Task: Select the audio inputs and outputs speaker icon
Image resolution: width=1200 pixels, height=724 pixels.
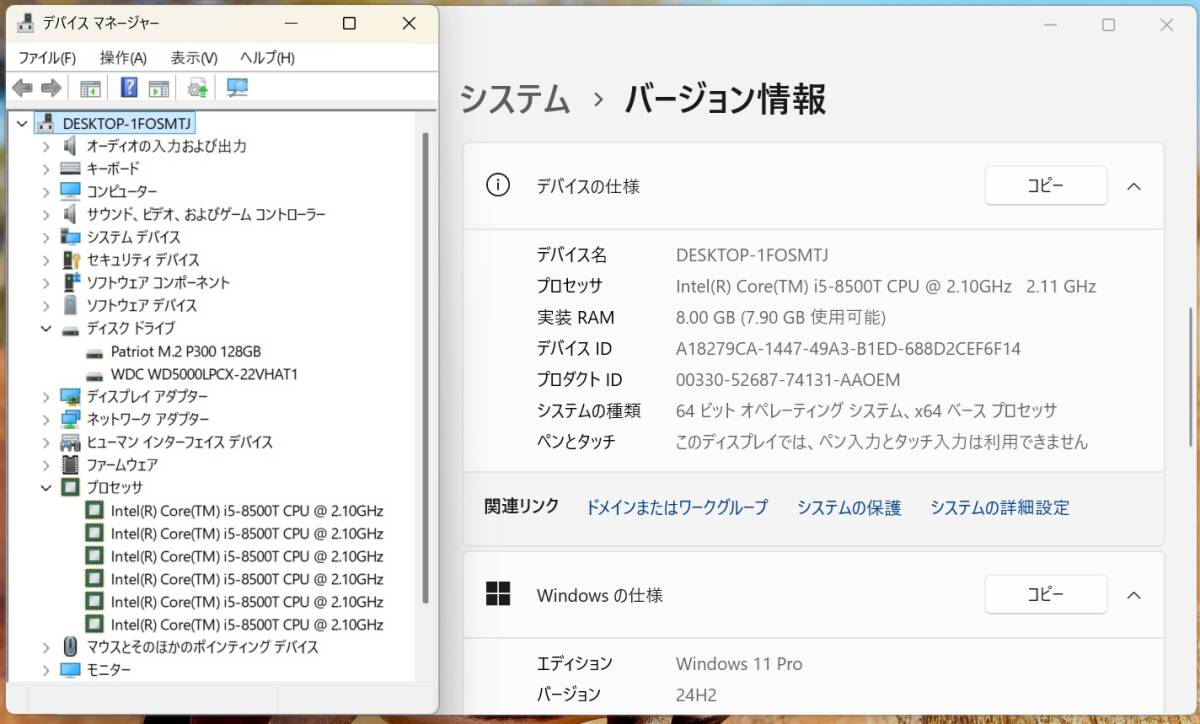Action: click(70, 146)
